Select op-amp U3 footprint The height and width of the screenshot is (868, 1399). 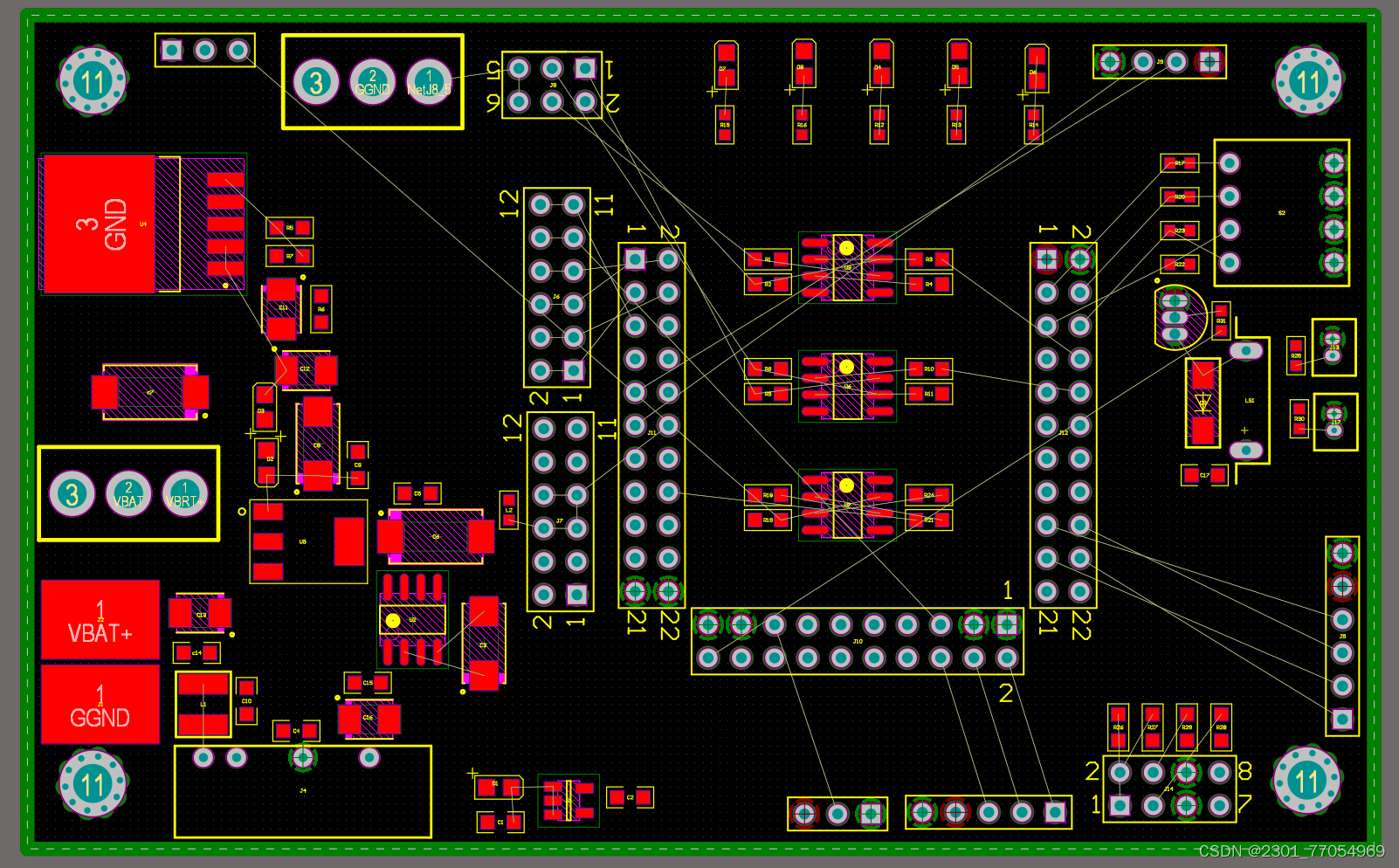coord(847,267)
